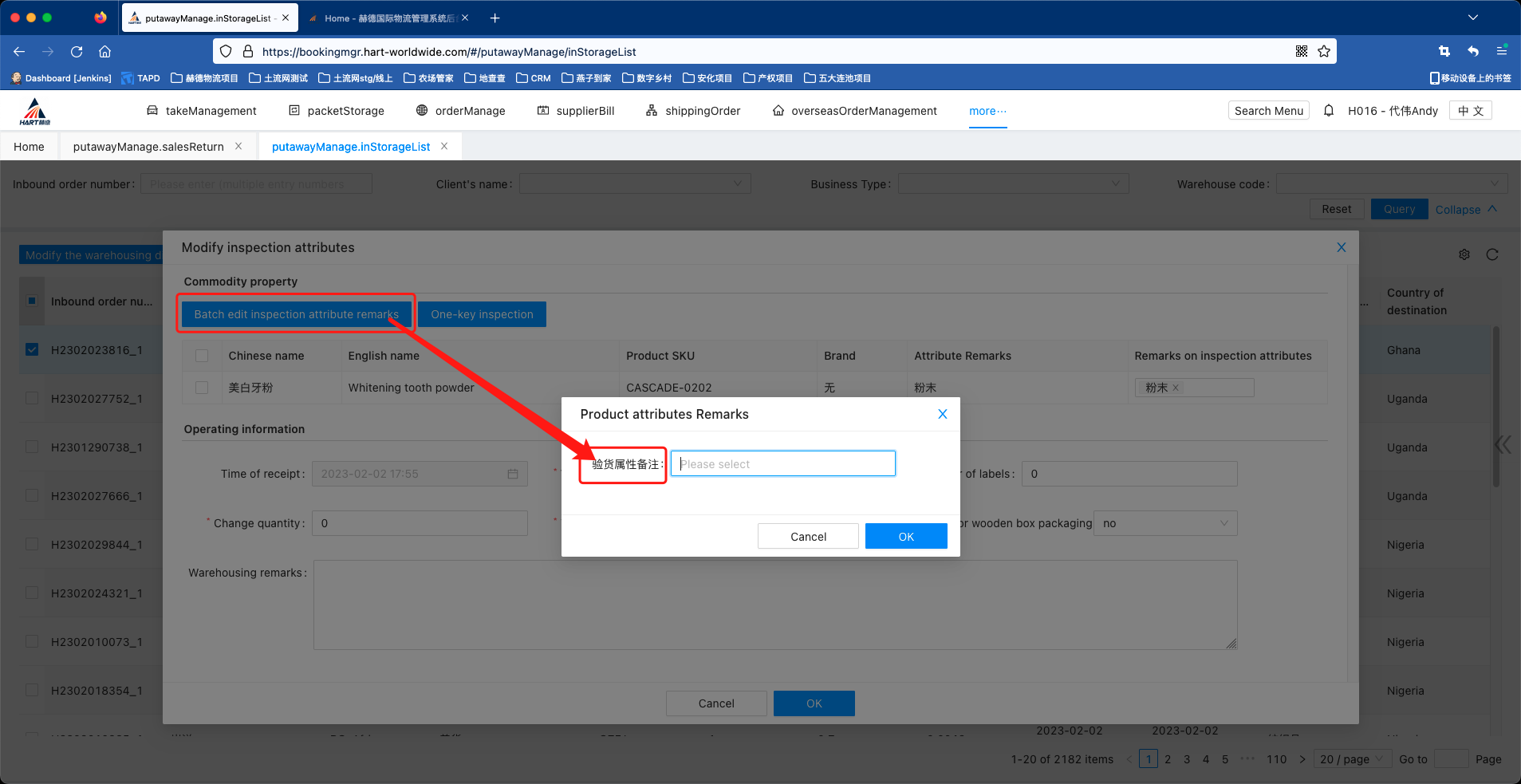Click the notification bell icon
Screen dimensions: 1521x784
(1328, 111)
